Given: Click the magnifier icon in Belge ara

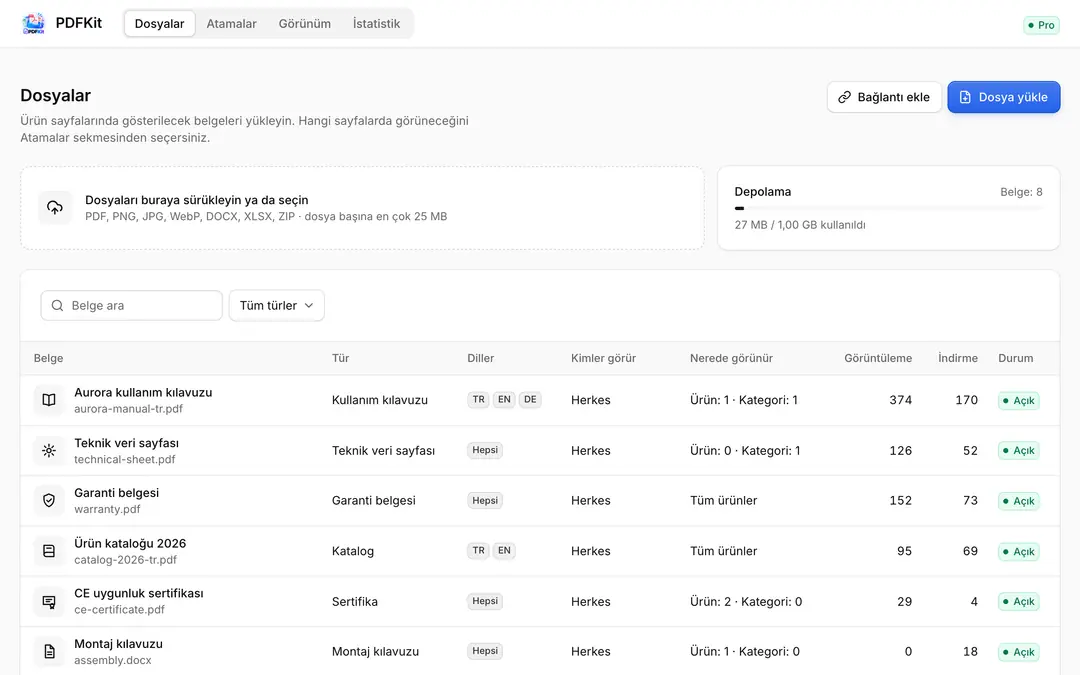Looking at the screenshot, I should point(57,305).
